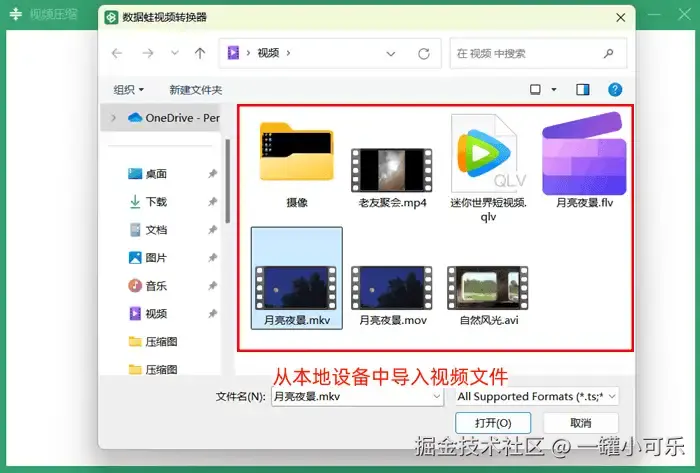
Task: Select the 迷你世界短视频.qlv file
Action: 488,167
